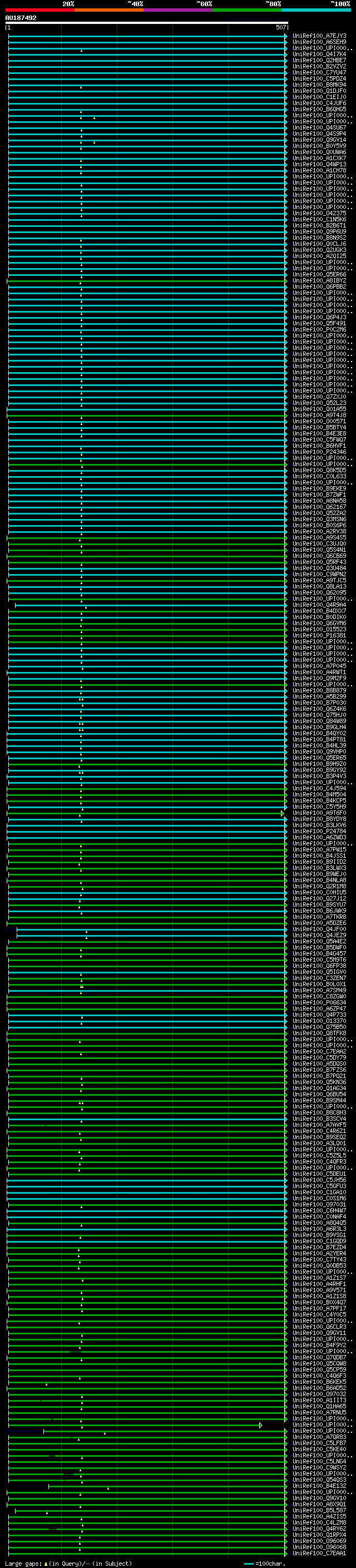Click the orange ~40% legend segment

[108, 10]
